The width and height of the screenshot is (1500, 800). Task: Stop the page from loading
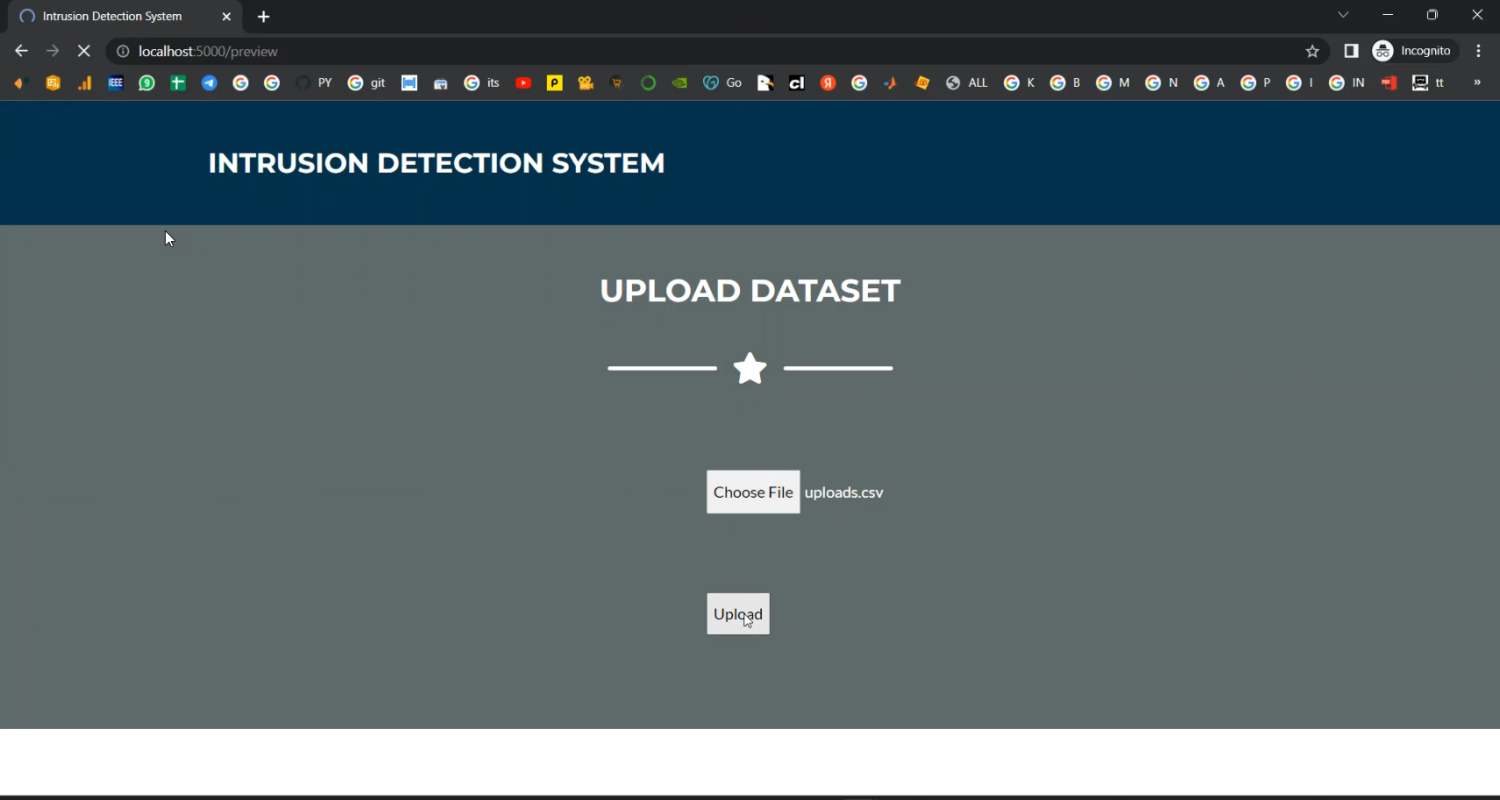pos(84,51)
